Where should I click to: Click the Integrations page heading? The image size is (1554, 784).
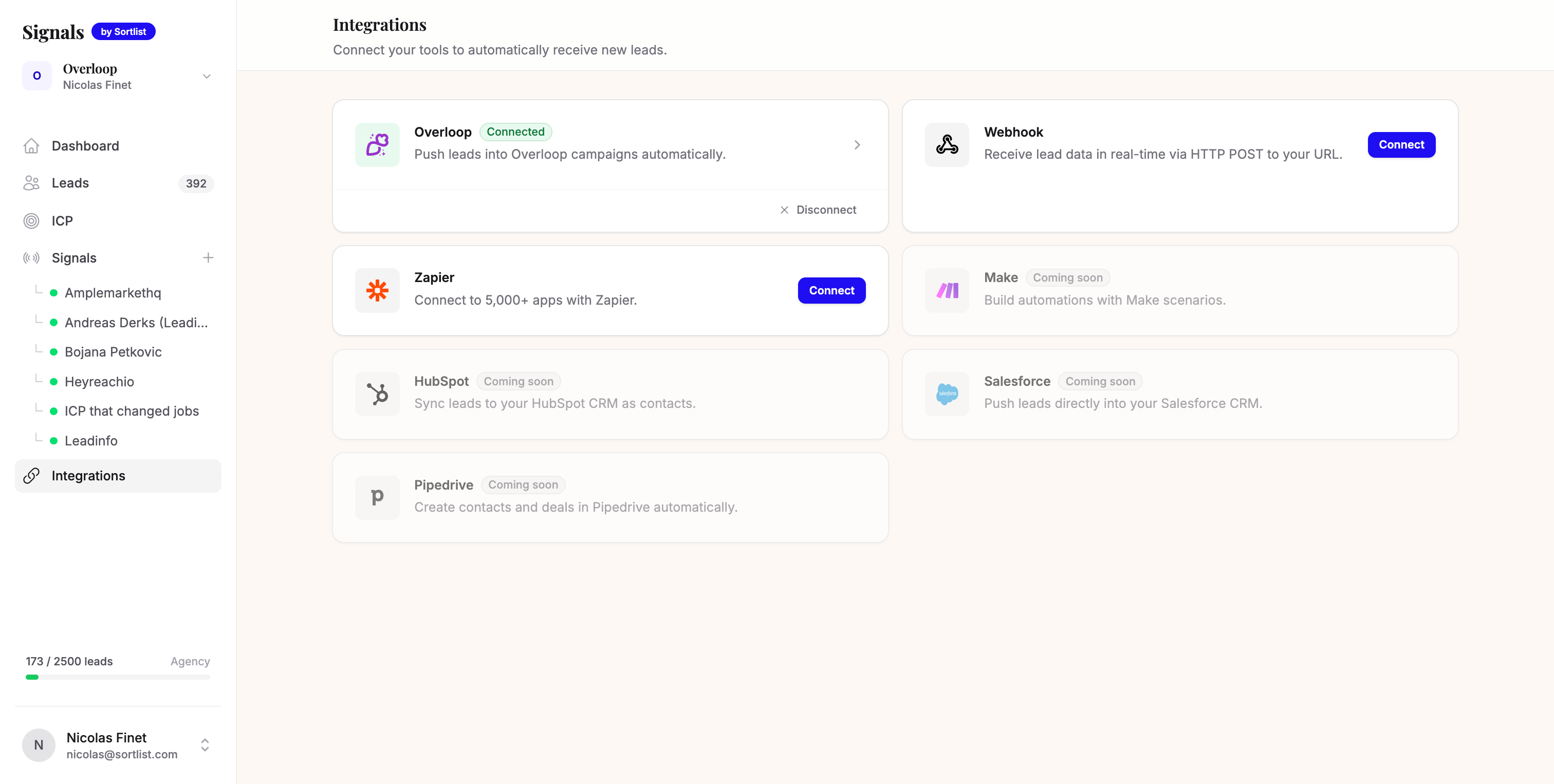click(379, 25)
